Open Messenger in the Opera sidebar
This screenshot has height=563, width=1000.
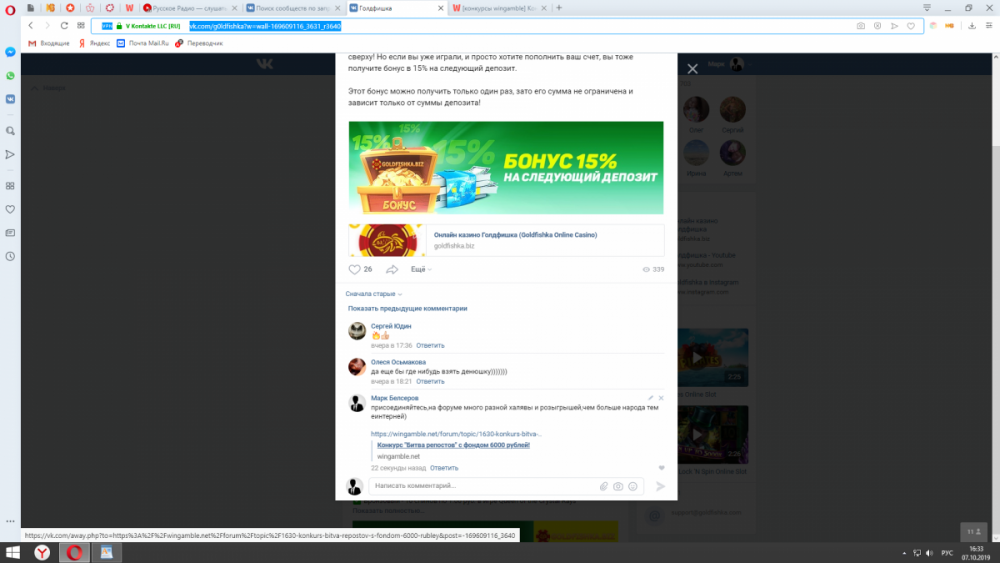click(10, 51)
